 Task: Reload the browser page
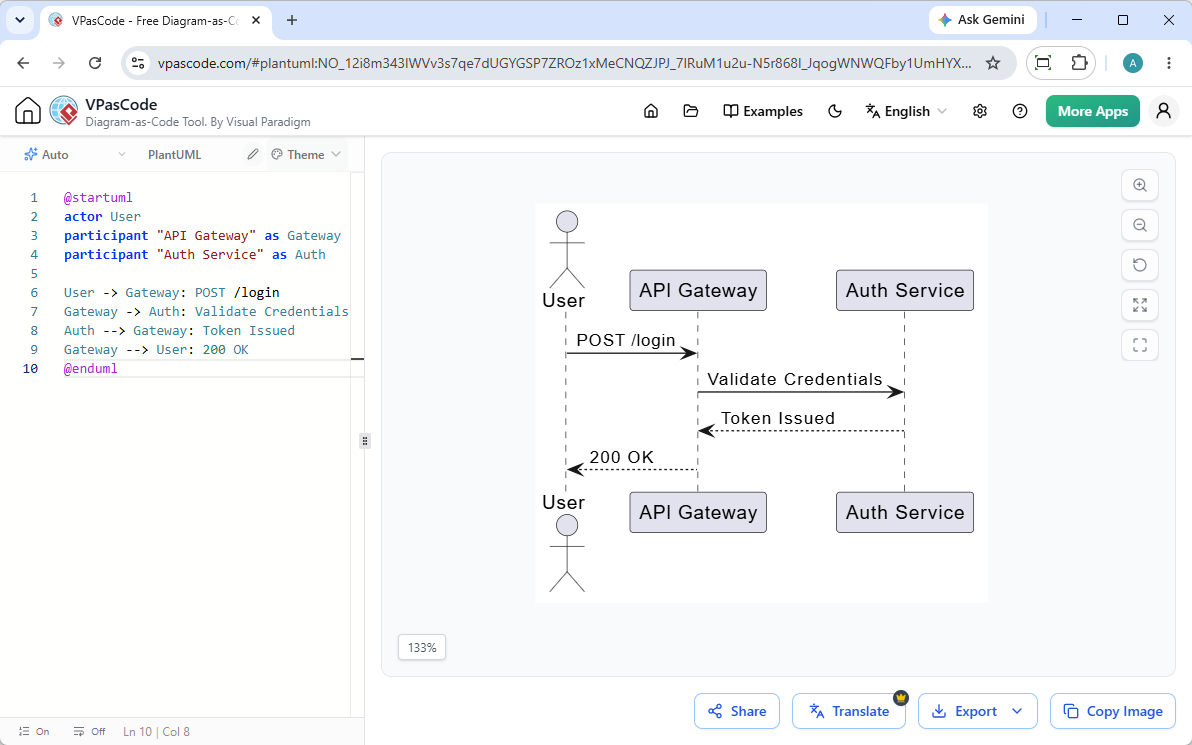coord(95,63)
